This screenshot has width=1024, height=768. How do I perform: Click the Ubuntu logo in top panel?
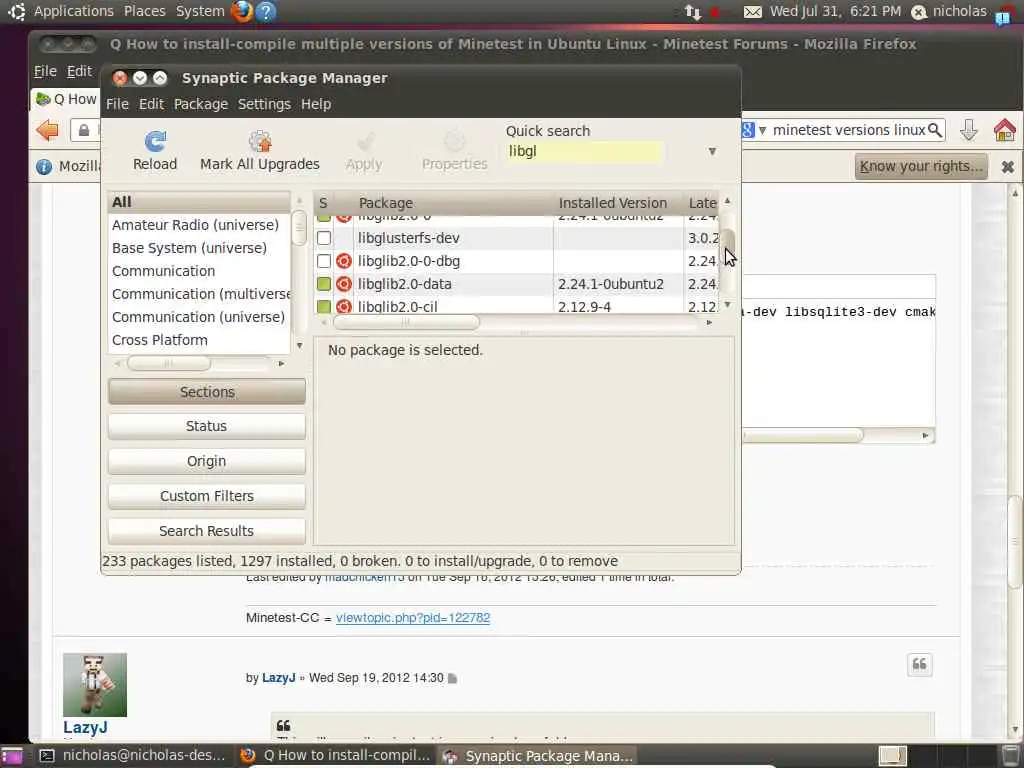(x=16, y=11)
